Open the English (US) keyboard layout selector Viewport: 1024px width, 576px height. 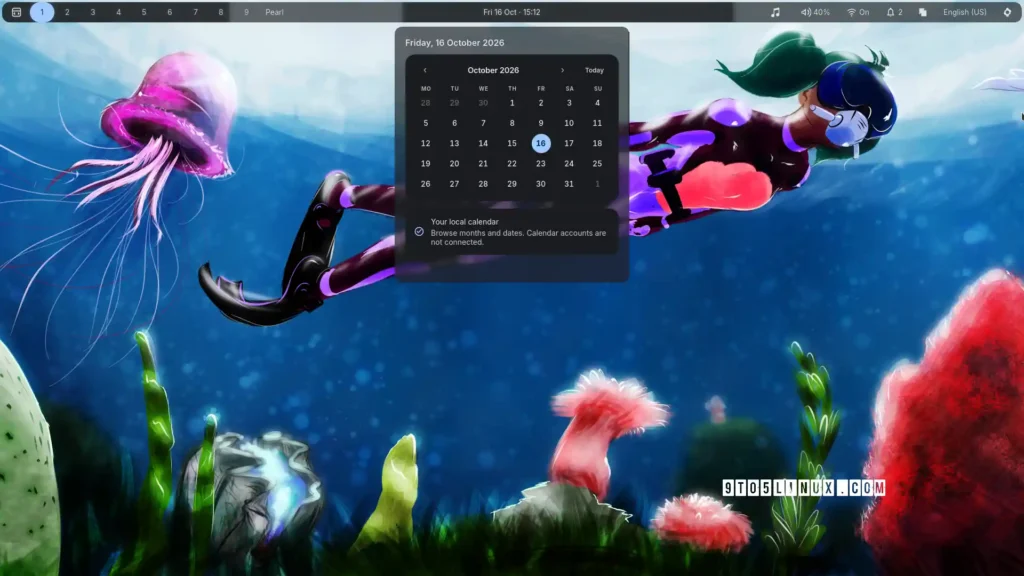click(x=965, y=12)
